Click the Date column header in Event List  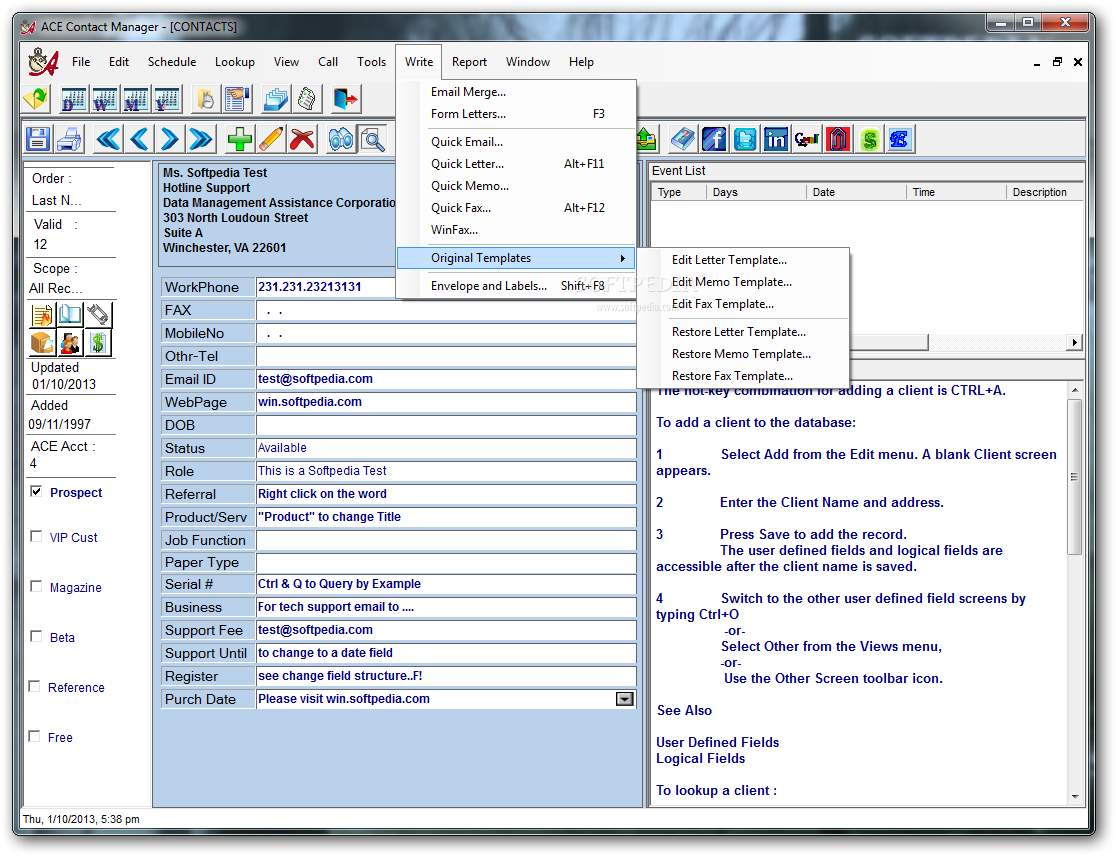(856, 192)
